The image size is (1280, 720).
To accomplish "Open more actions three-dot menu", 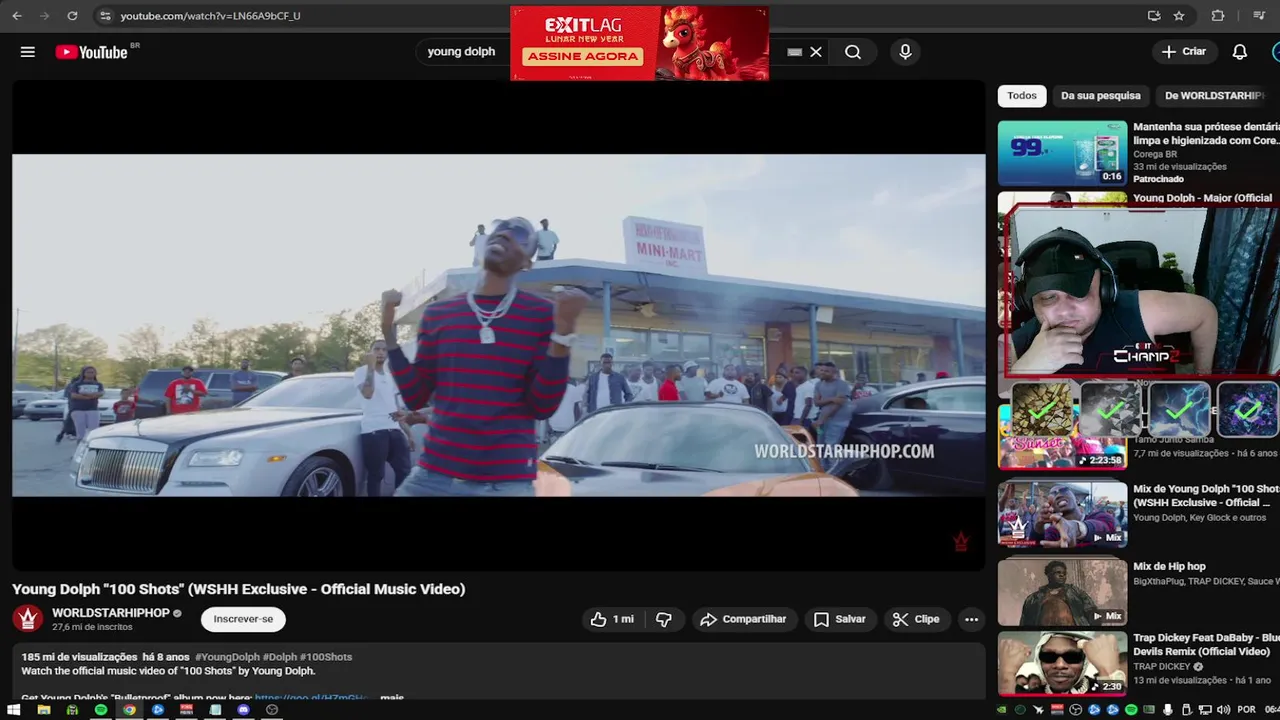I will pos(971,619).
